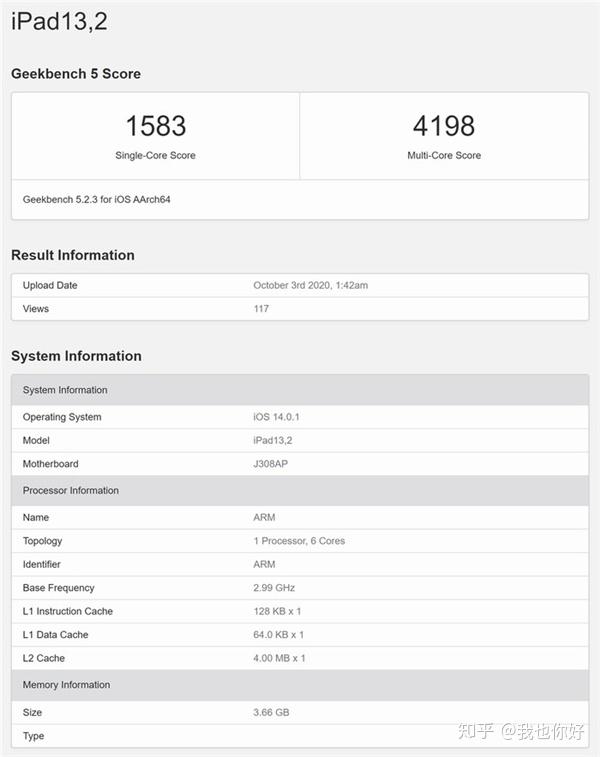Select the 4.00 MB x 1 value
Image resolution: width=600 pixels, height=757 pixels.
(x=279, y=659)
